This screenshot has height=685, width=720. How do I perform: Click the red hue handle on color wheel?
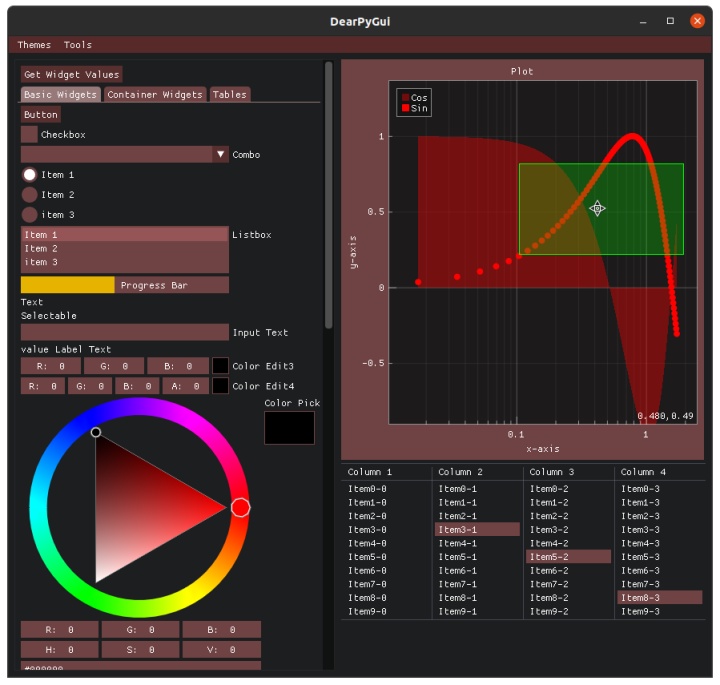241,508
